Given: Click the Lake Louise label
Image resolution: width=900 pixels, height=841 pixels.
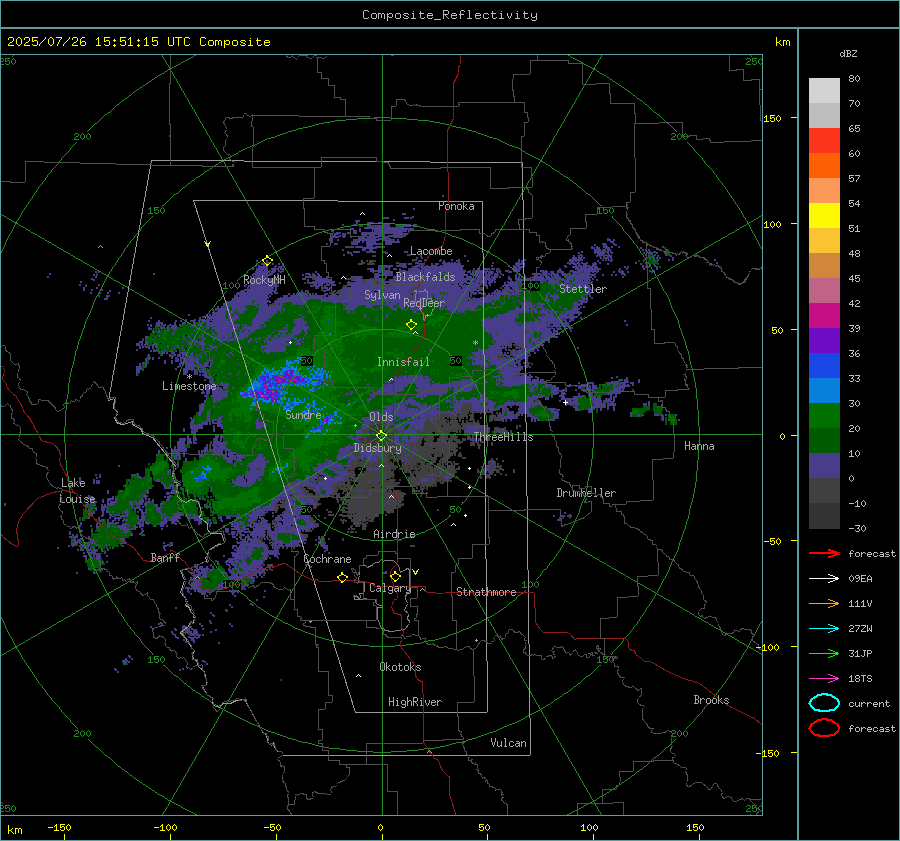Looking at the screenshot, I should [x=77, y=491].
